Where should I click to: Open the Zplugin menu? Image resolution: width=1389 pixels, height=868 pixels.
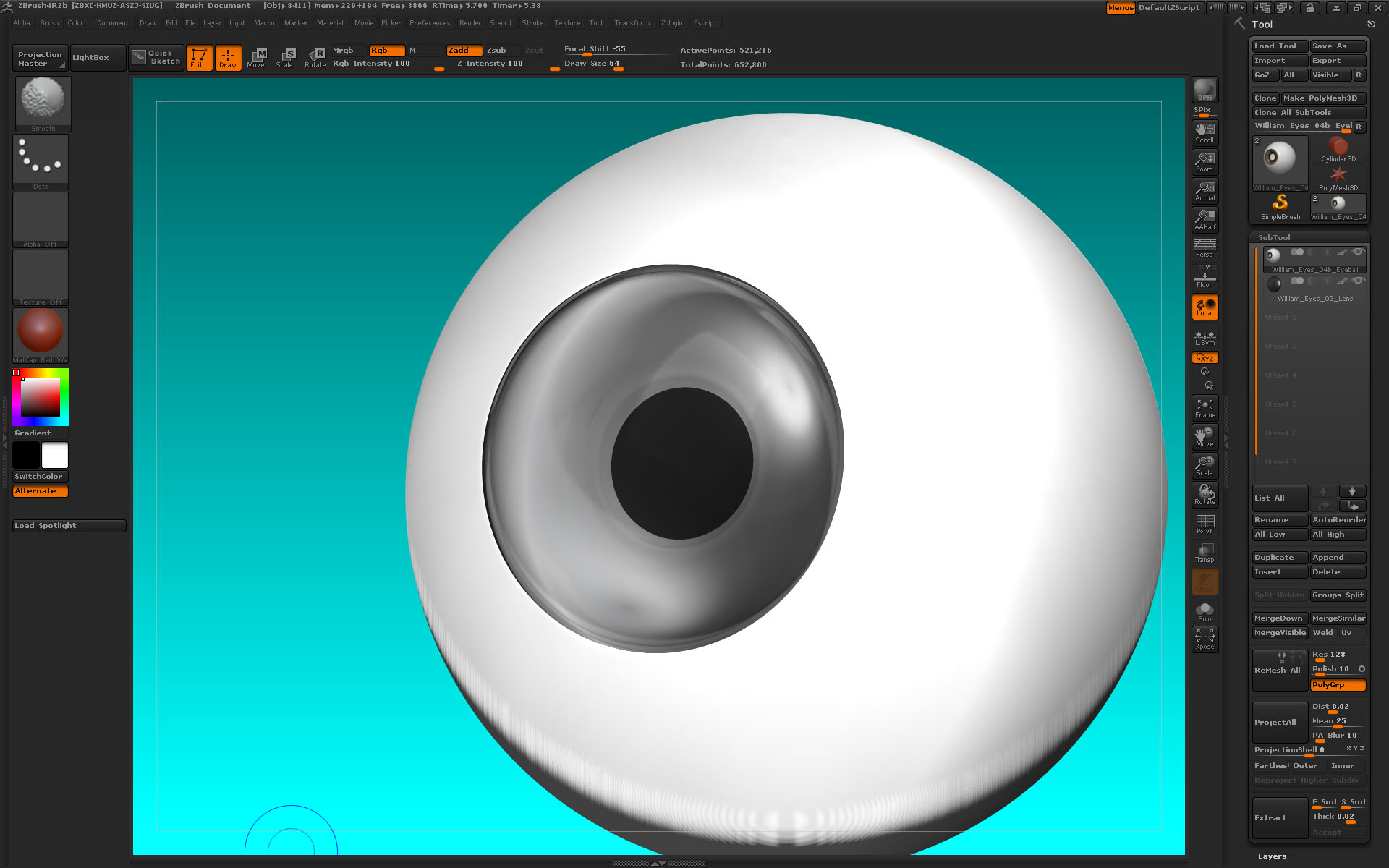(x=671, y=22)
